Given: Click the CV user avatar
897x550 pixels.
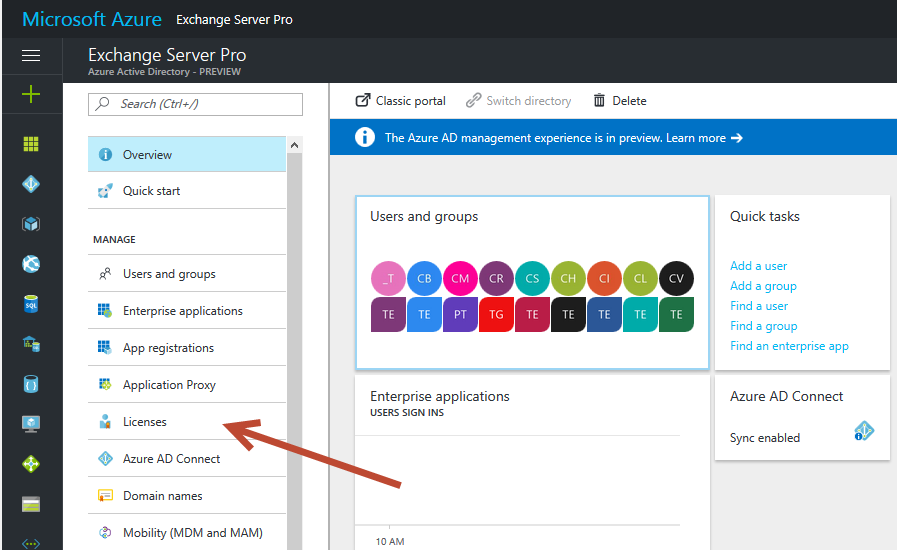Looking at the screenshot, I should (677, 279).
